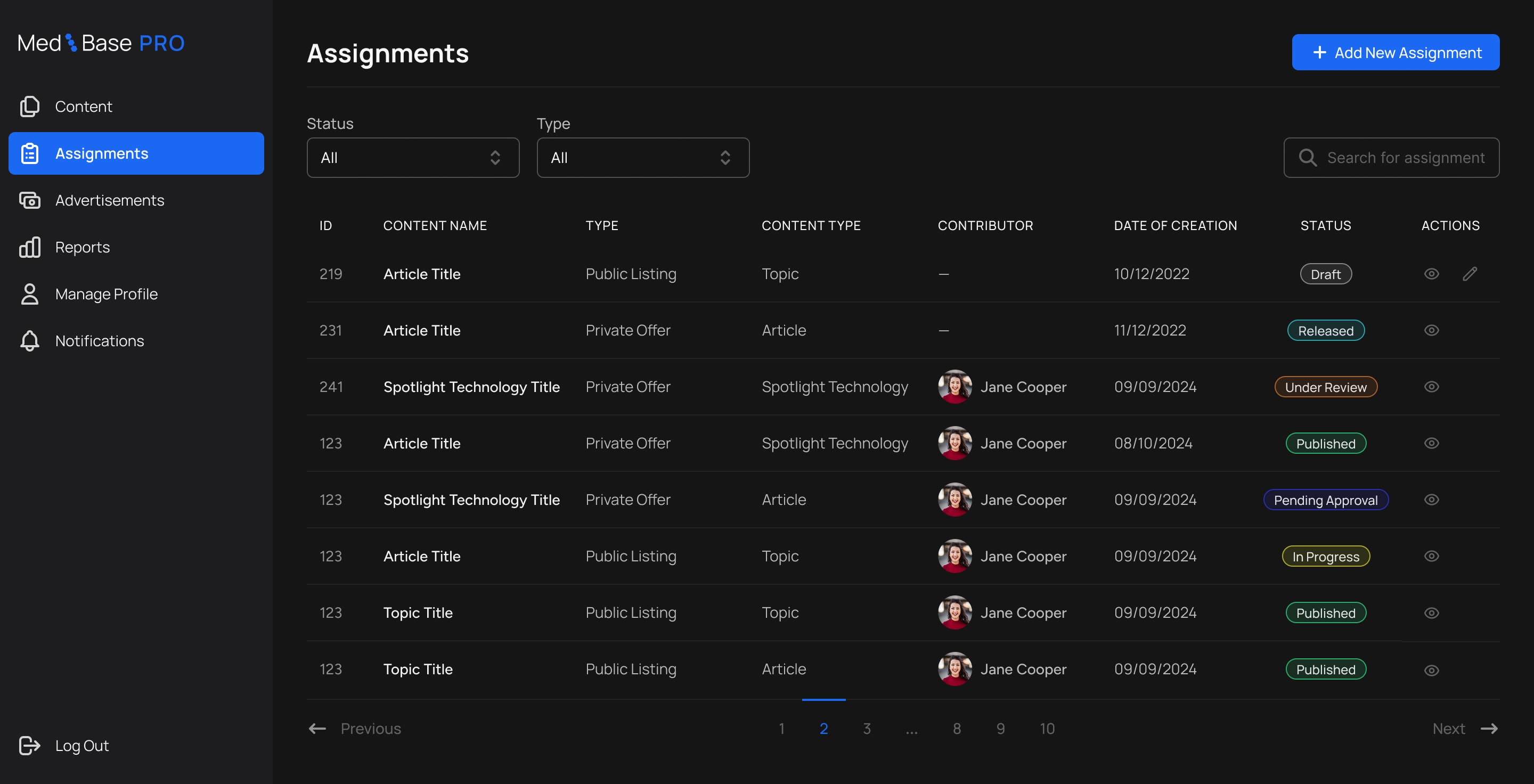Go to page 3 in pagination
The height and width of the screenshot is (784, 1534).
[x=867, y=729]
